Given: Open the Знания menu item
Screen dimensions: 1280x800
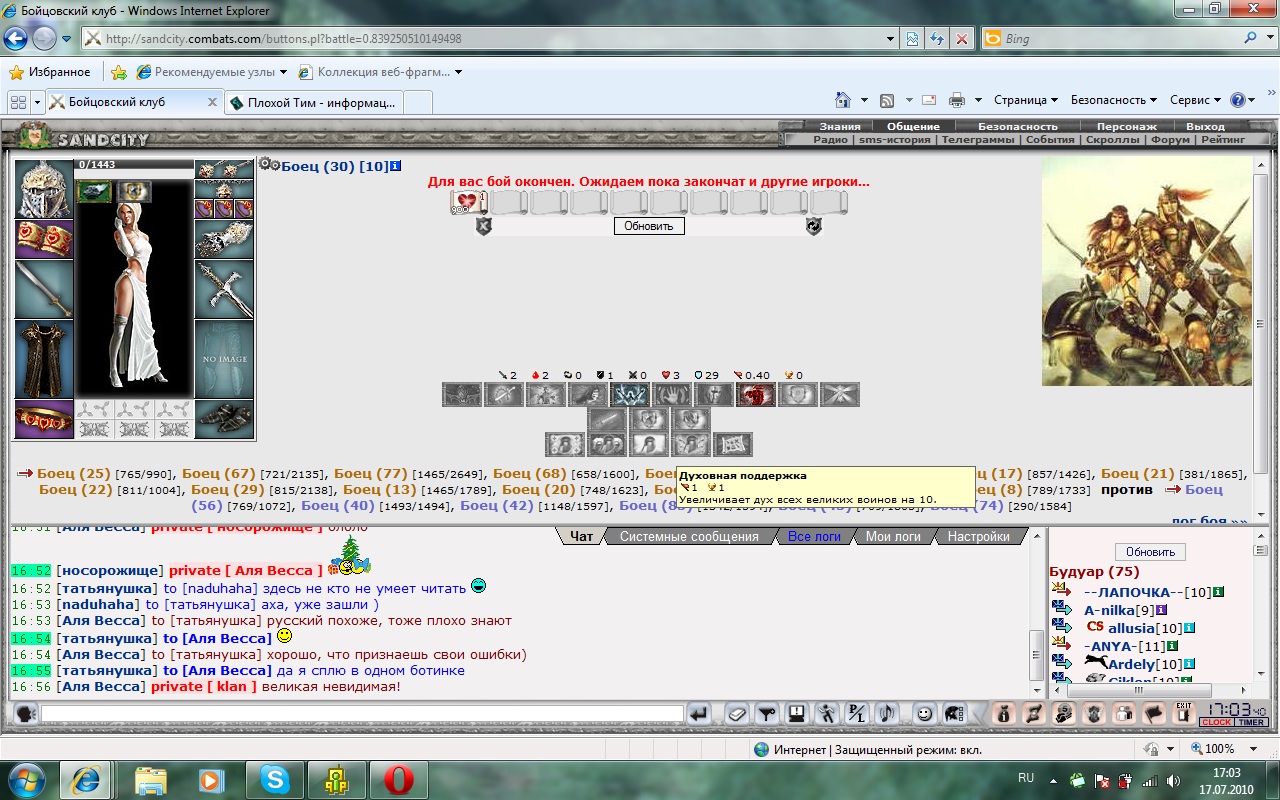Looking at the screenshot, I should pos(840,127).
